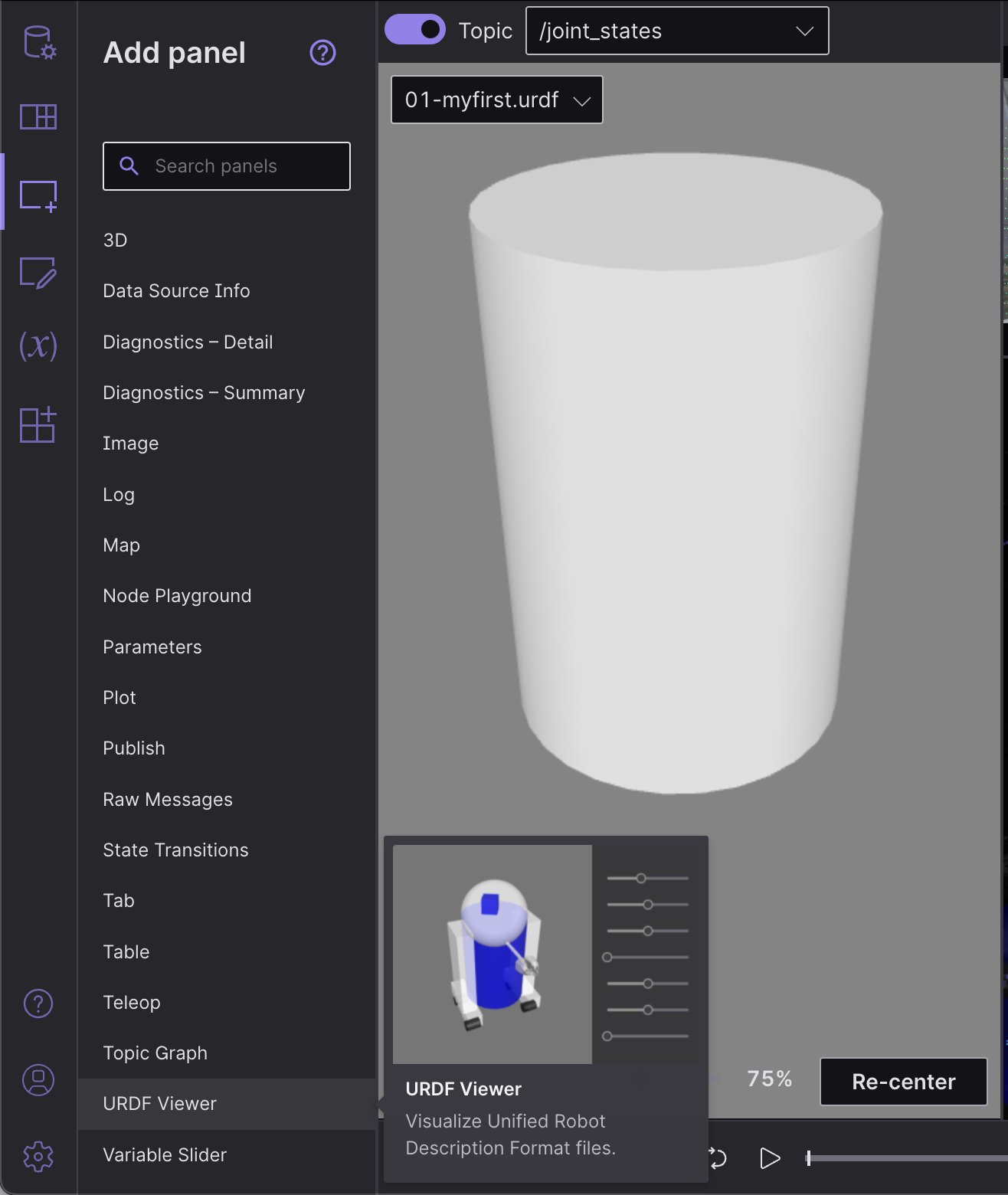Open the Data source connection icon
Image resolution: width=1008 pixels, height=1195 pixels.
coord(38,42)
